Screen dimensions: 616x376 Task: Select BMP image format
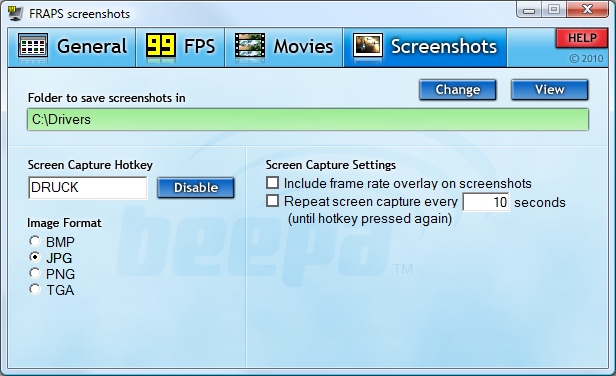[x=35, y=241]
